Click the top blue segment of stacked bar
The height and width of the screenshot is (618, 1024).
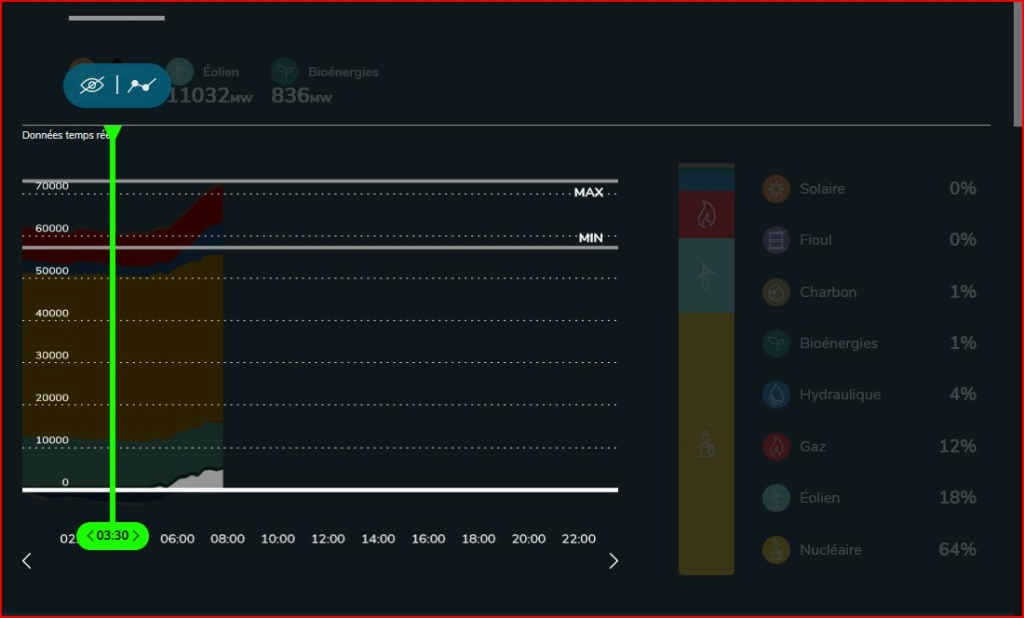click(x=706, y=180)
